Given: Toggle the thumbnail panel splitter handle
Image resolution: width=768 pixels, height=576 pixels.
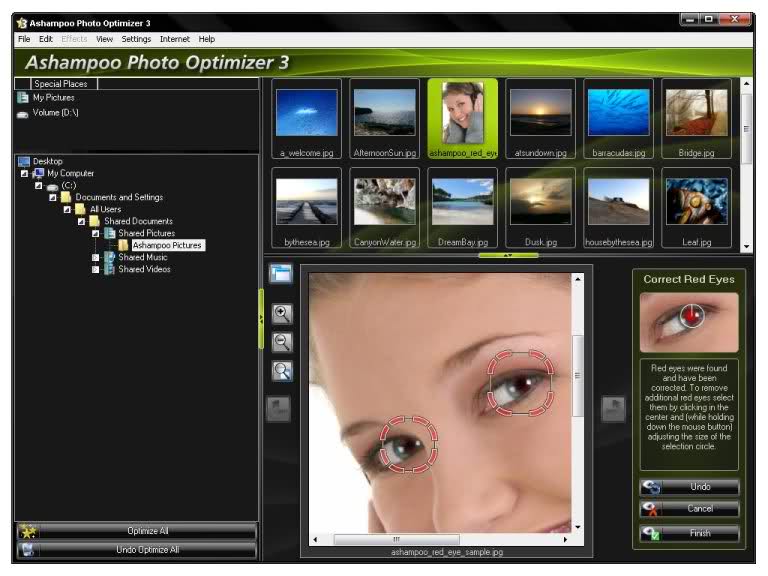Looking at the screenshot, I should click(x=508, y=255).
